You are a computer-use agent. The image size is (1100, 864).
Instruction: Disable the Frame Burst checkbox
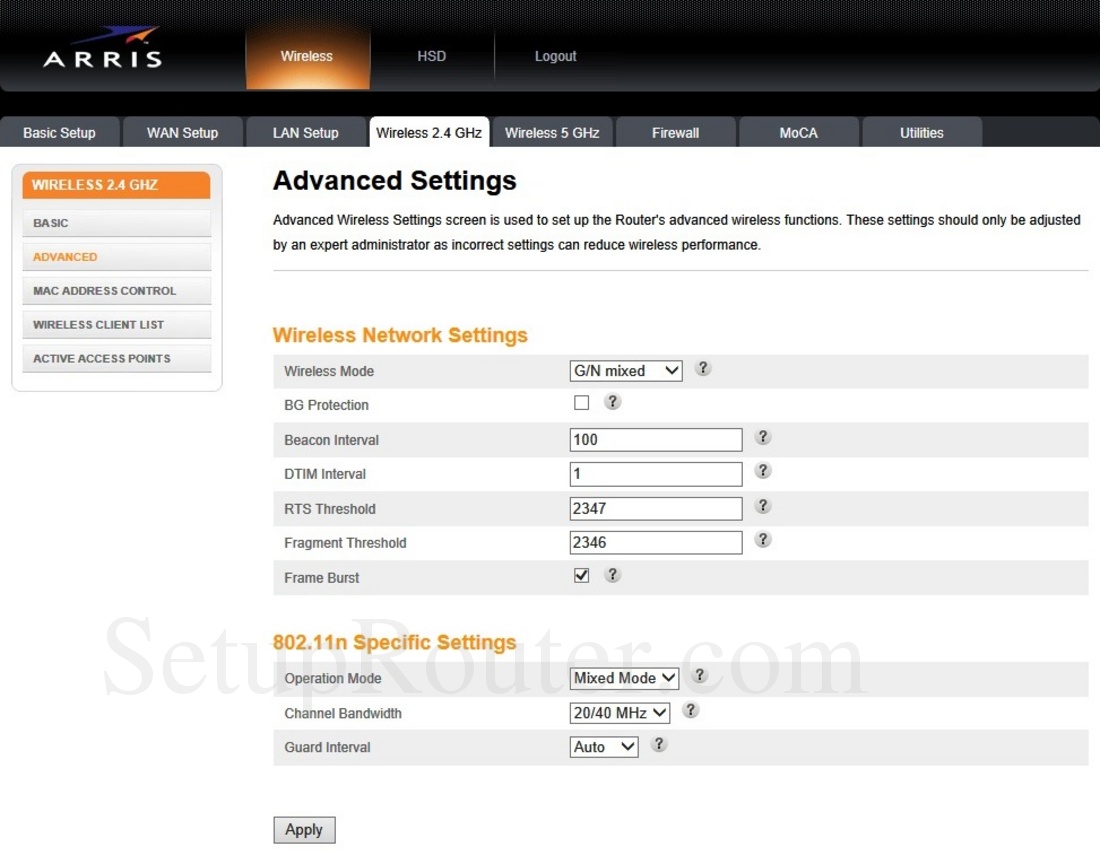[x=581, y=575]
